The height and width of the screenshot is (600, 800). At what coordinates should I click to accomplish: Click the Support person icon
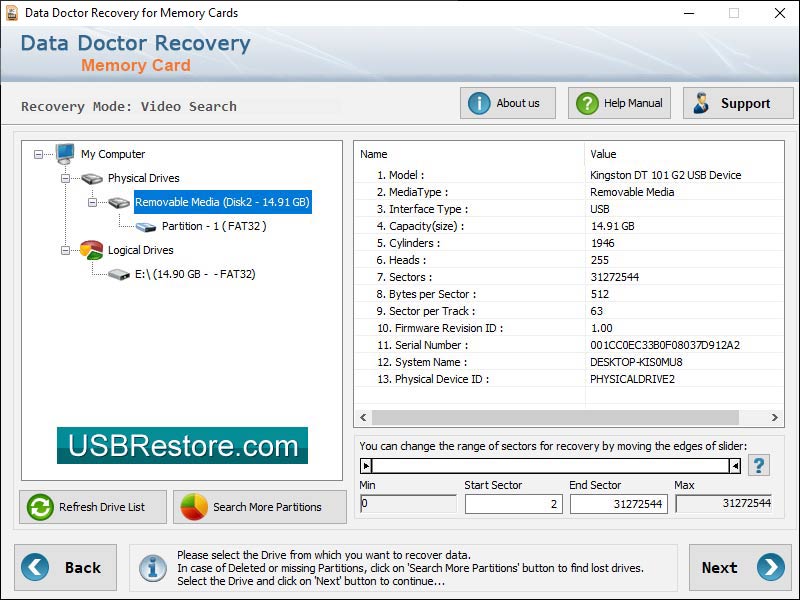701,103
